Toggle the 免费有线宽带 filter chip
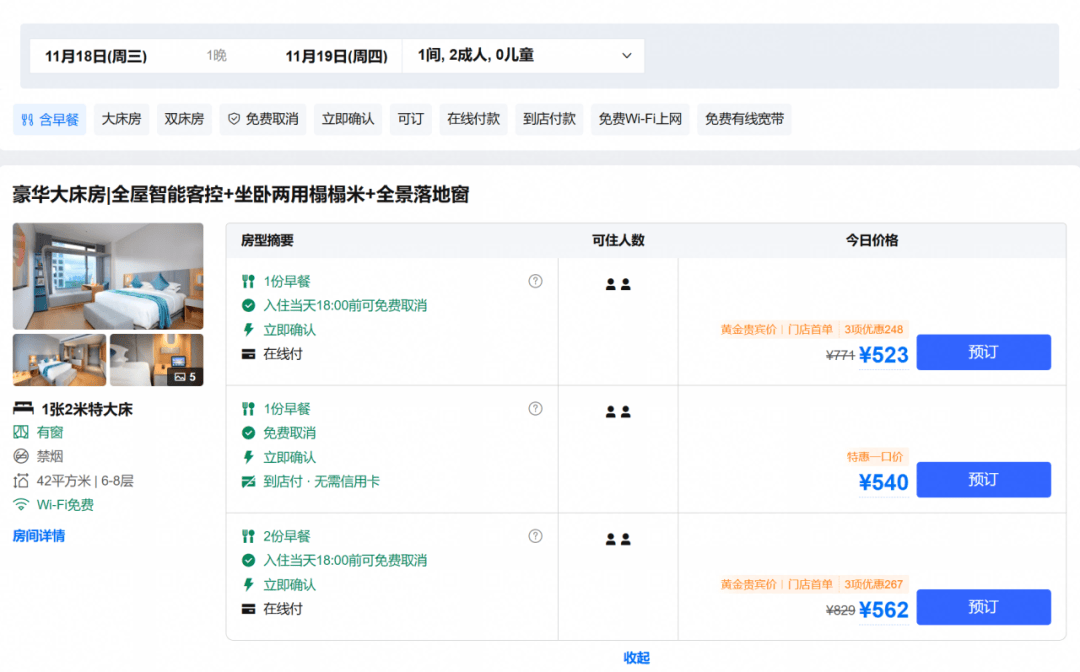The width and height of the screenshot is (1080, 672). click(x=744, y=119)
